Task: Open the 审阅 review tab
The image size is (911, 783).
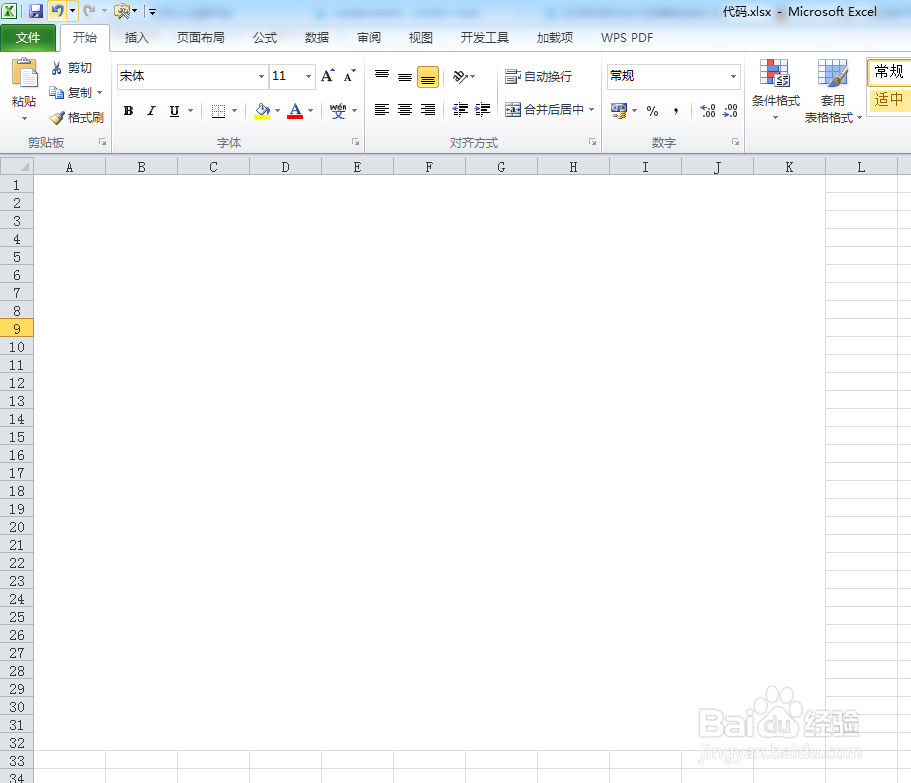Action: coord(369,38)
